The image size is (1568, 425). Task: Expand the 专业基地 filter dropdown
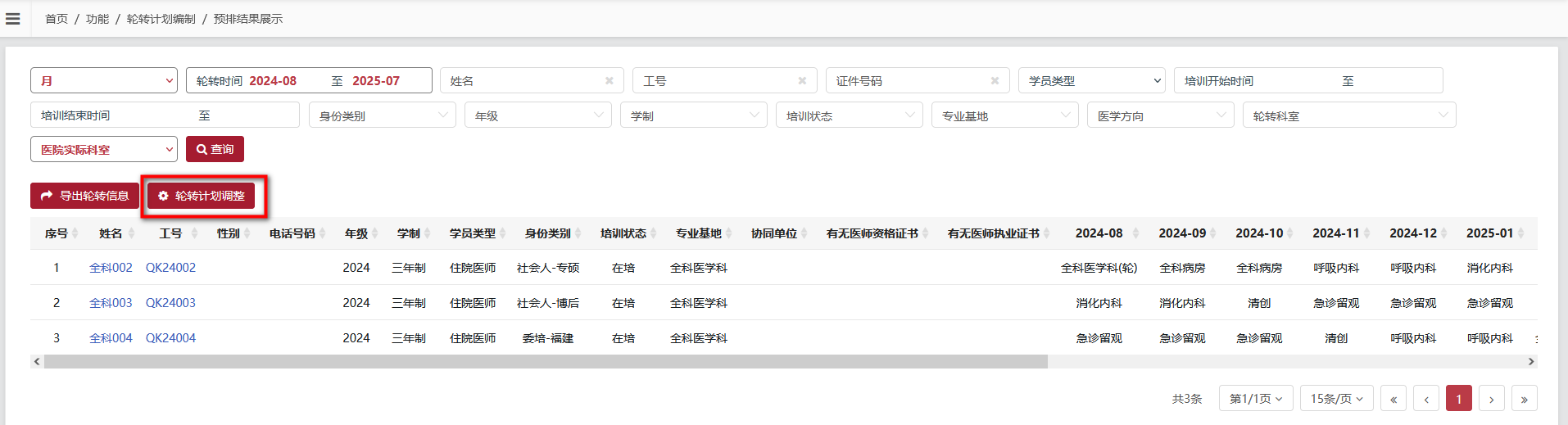tap(1005, 115)
